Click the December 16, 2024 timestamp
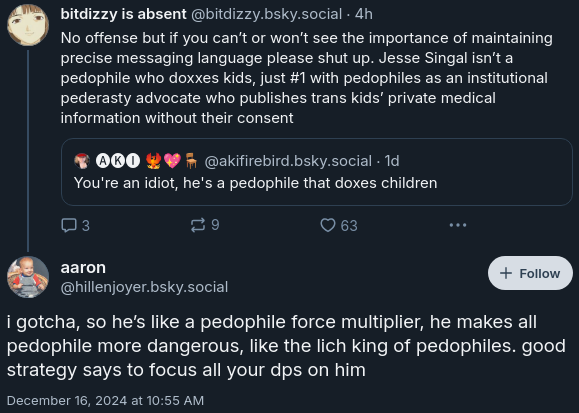Screen dimensions: 579x413 (105, 400)
